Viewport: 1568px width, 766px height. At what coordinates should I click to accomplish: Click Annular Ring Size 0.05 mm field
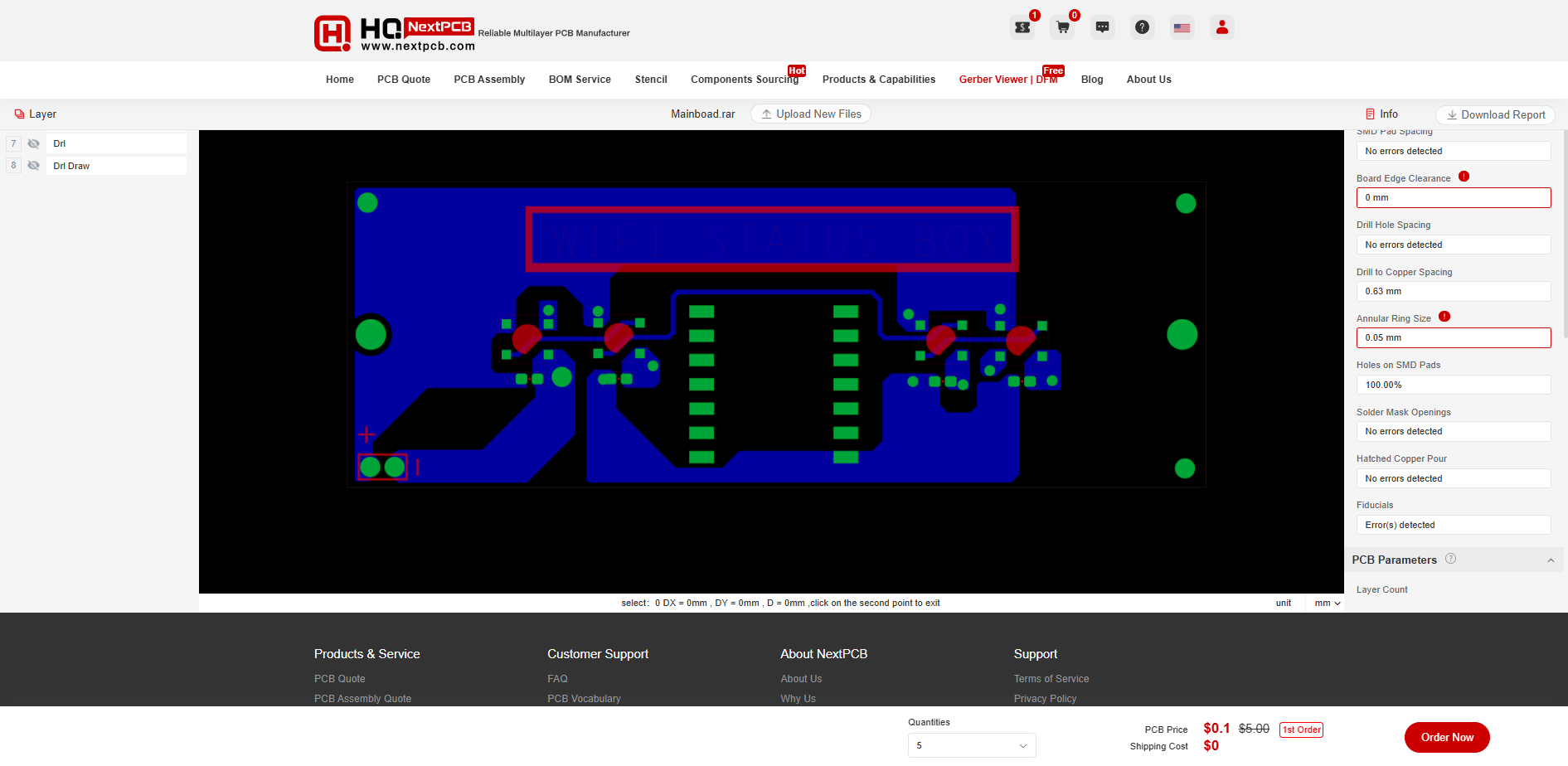[1454, 337]
